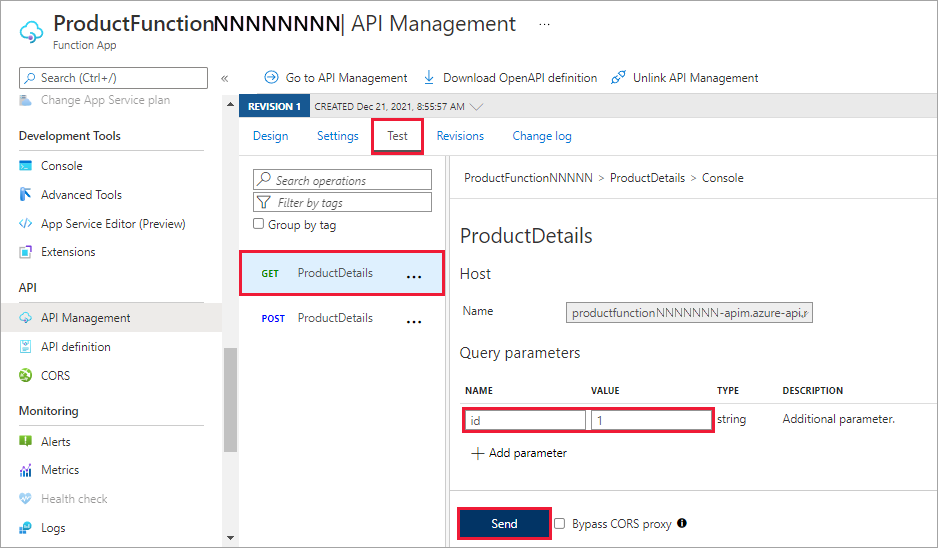This screenshot has width=938, height=548.
Task: Click the App Service Editor code icon
Action: [x=25, y=223]
